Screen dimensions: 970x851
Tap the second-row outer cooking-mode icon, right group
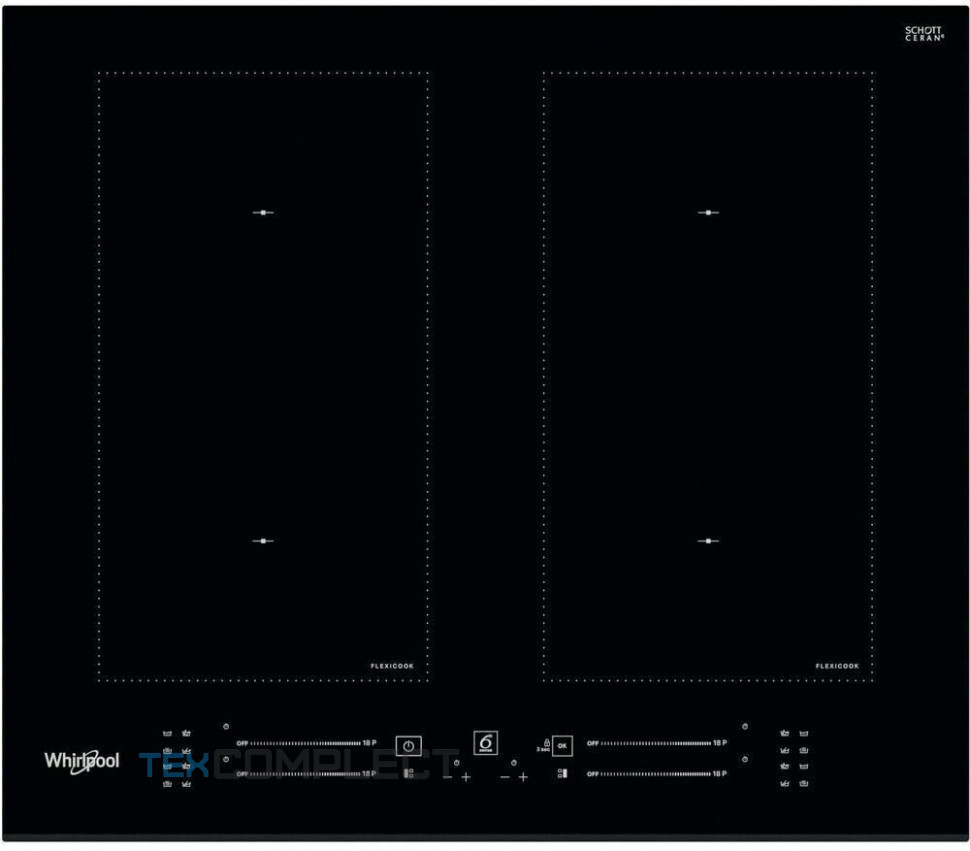point(804,750)
